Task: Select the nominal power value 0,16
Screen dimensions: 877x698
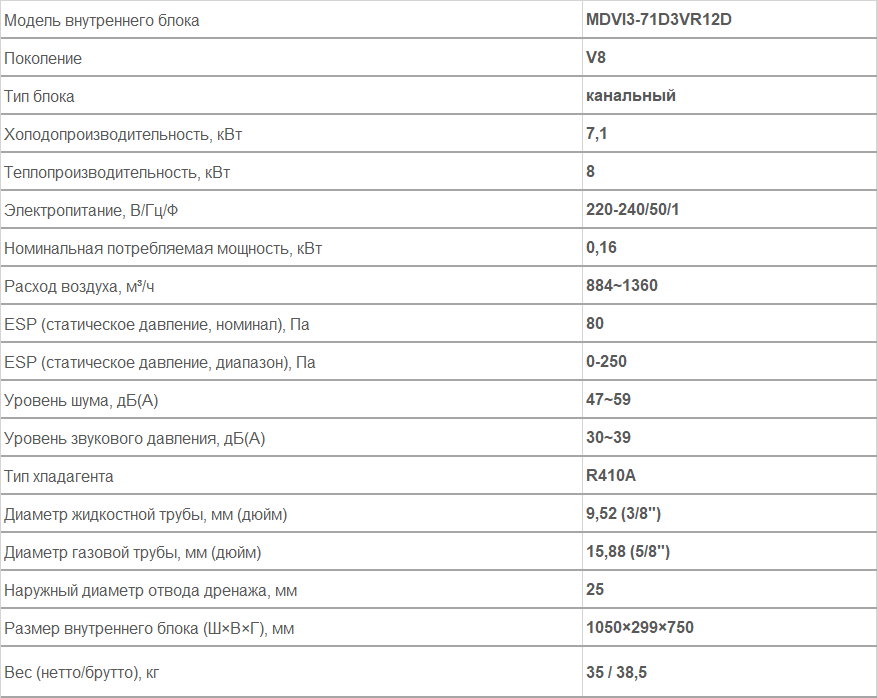Action: pyautogui.click(x=601, y=247)
